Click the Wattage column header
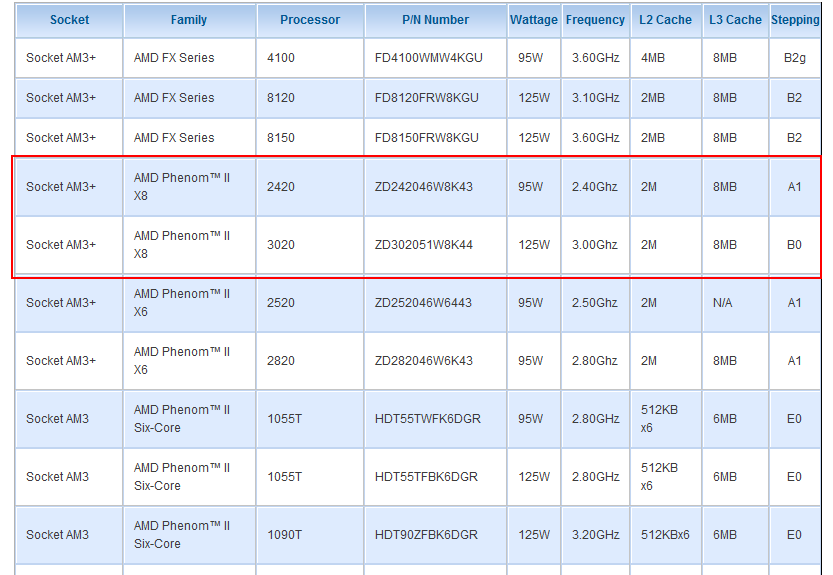This screenshot has height=575, width=833. coord(534,20)
